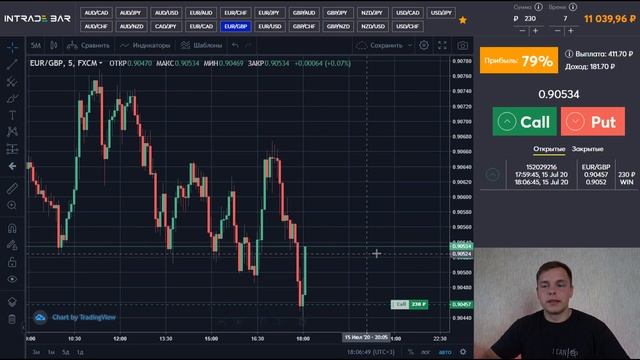The width and height of the screenshot is (640, 360).
Task: Decrease the trade time with minus
Action: click(x=557, y=31)
